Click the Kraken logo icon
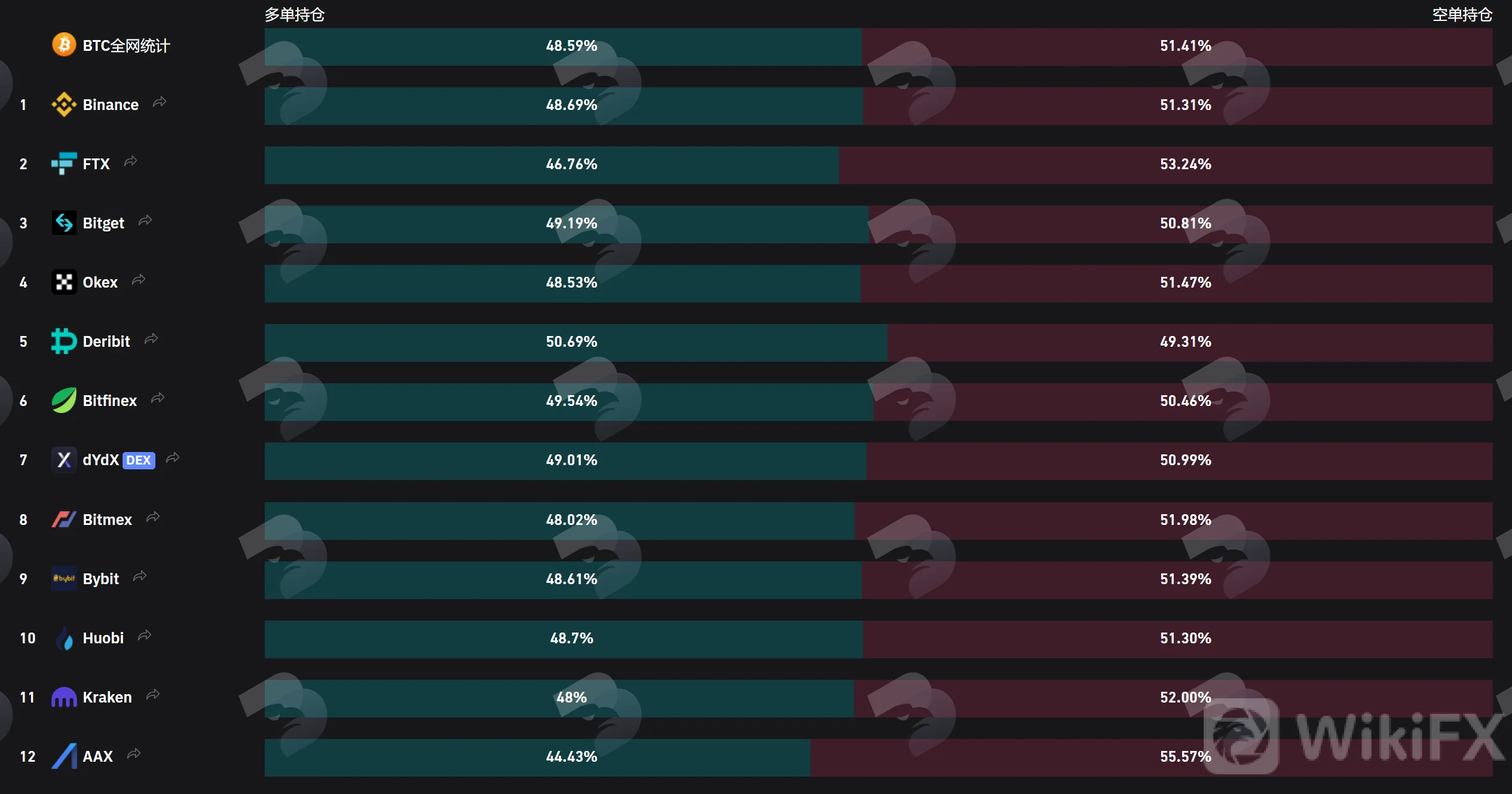The height and width of the screenshot is (794, 1512). point(64,697)
